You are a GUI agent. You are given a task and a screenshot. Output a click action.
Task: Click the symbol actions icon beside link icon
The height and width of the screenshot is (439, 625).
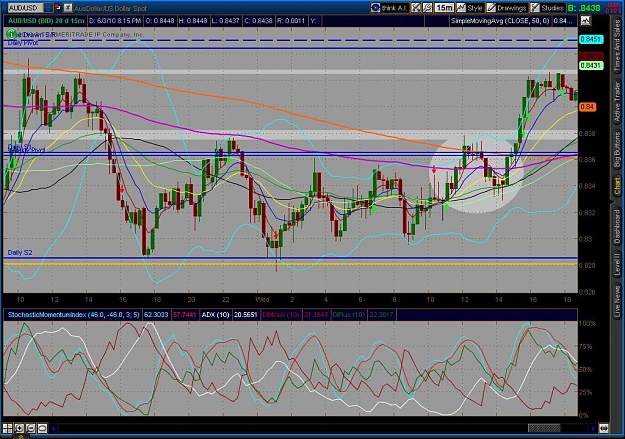pyautogui.click(x=68, y=8)
